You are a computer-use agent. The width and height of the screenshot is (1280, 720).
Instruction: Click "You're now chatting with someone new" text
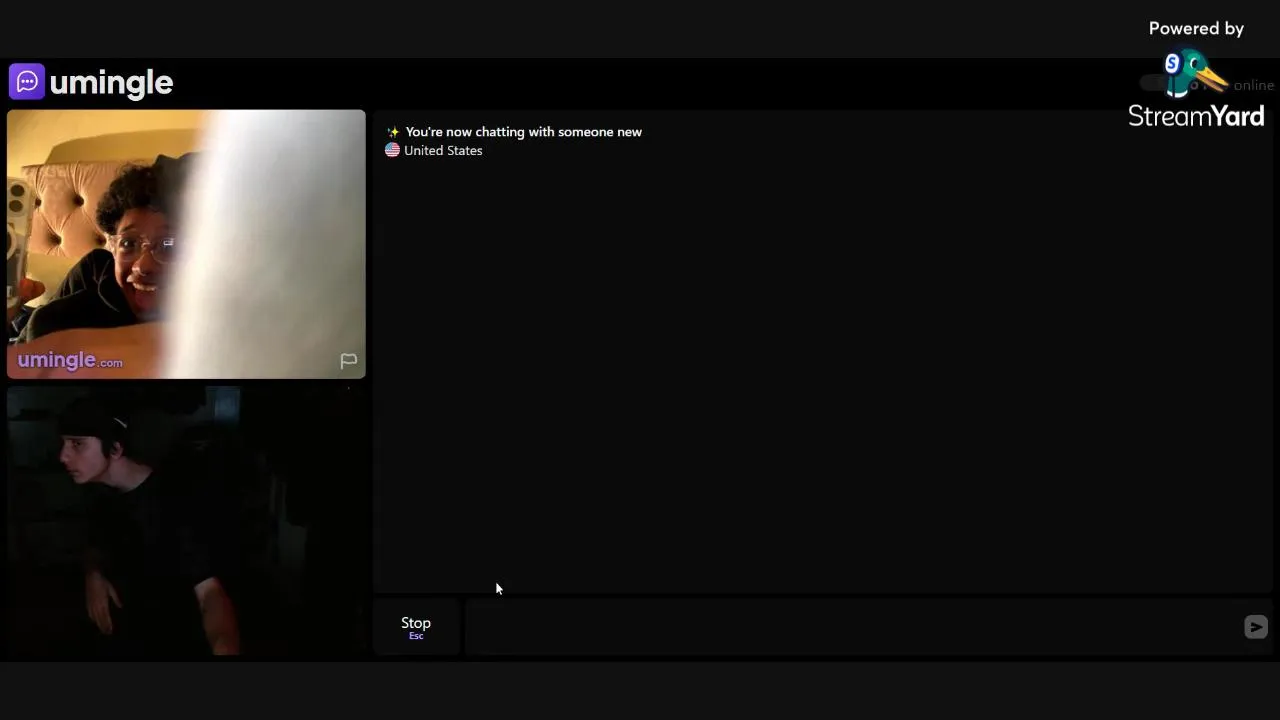click(524, 132)
